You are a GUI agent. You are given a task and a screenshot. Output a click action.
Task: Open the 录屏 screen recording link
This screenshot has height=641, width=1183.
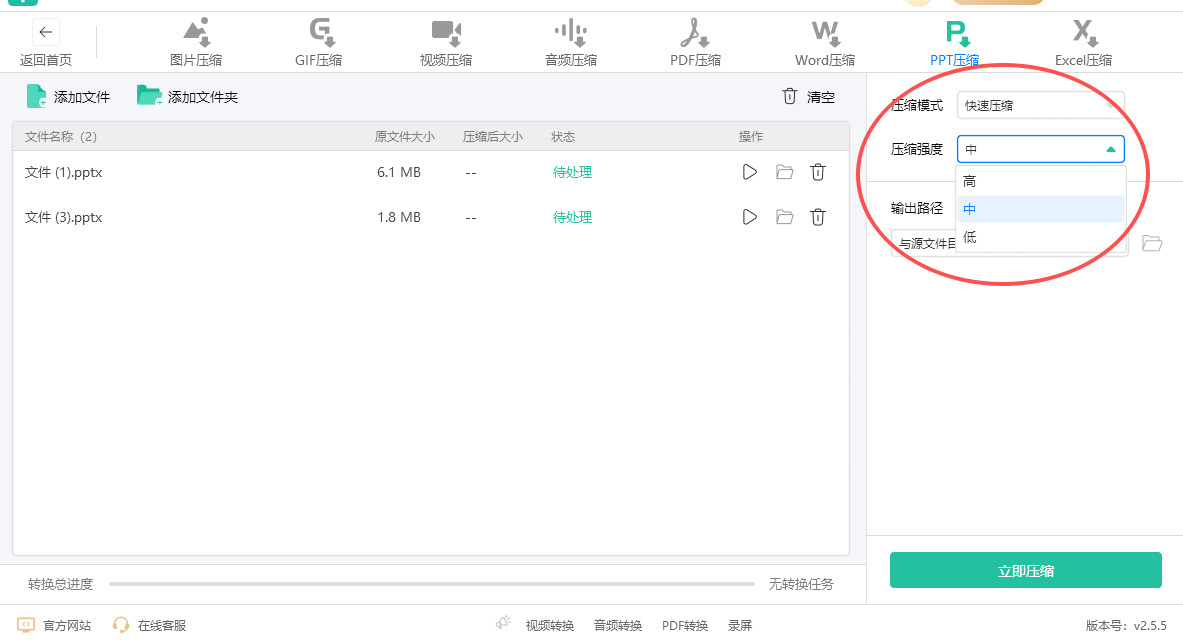(x=740, y=625)
